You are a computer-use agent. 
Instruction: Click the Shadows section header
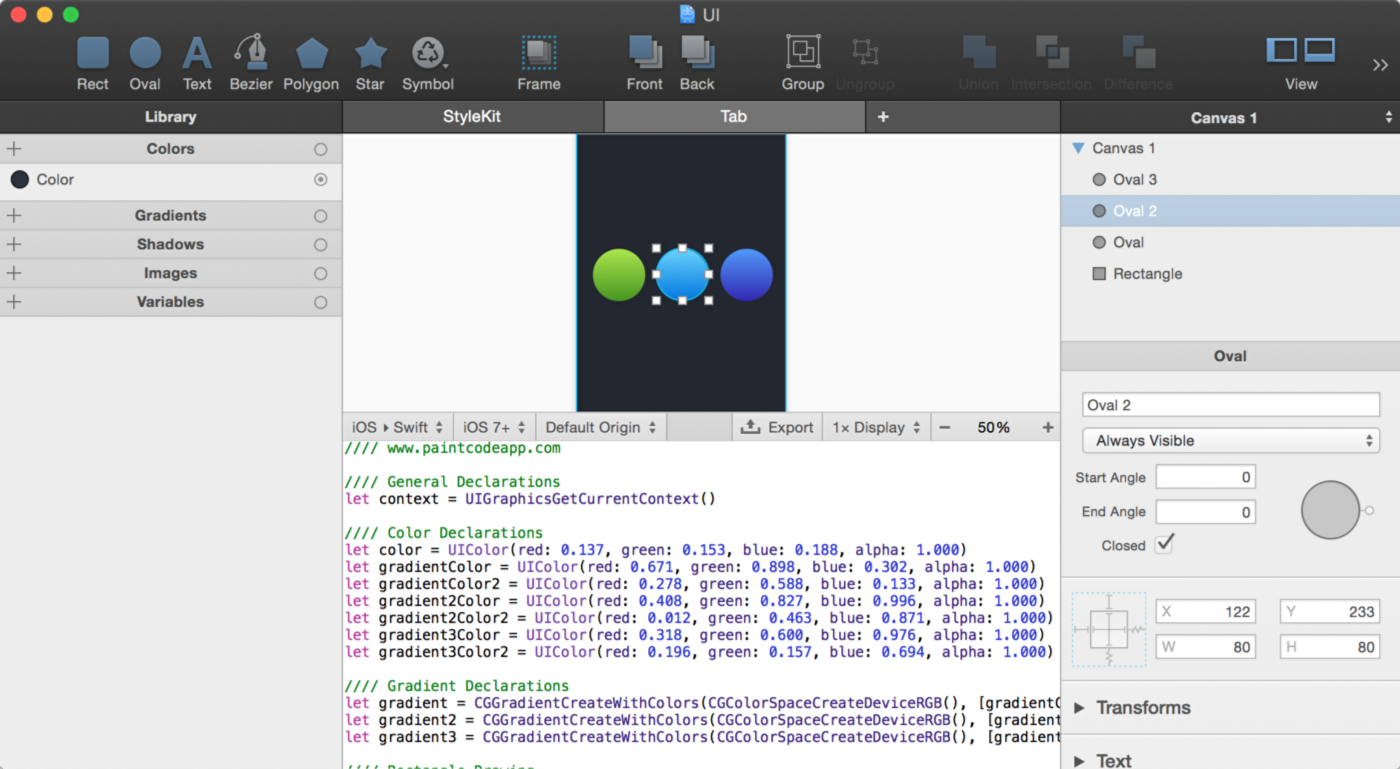tap(170, 244)
